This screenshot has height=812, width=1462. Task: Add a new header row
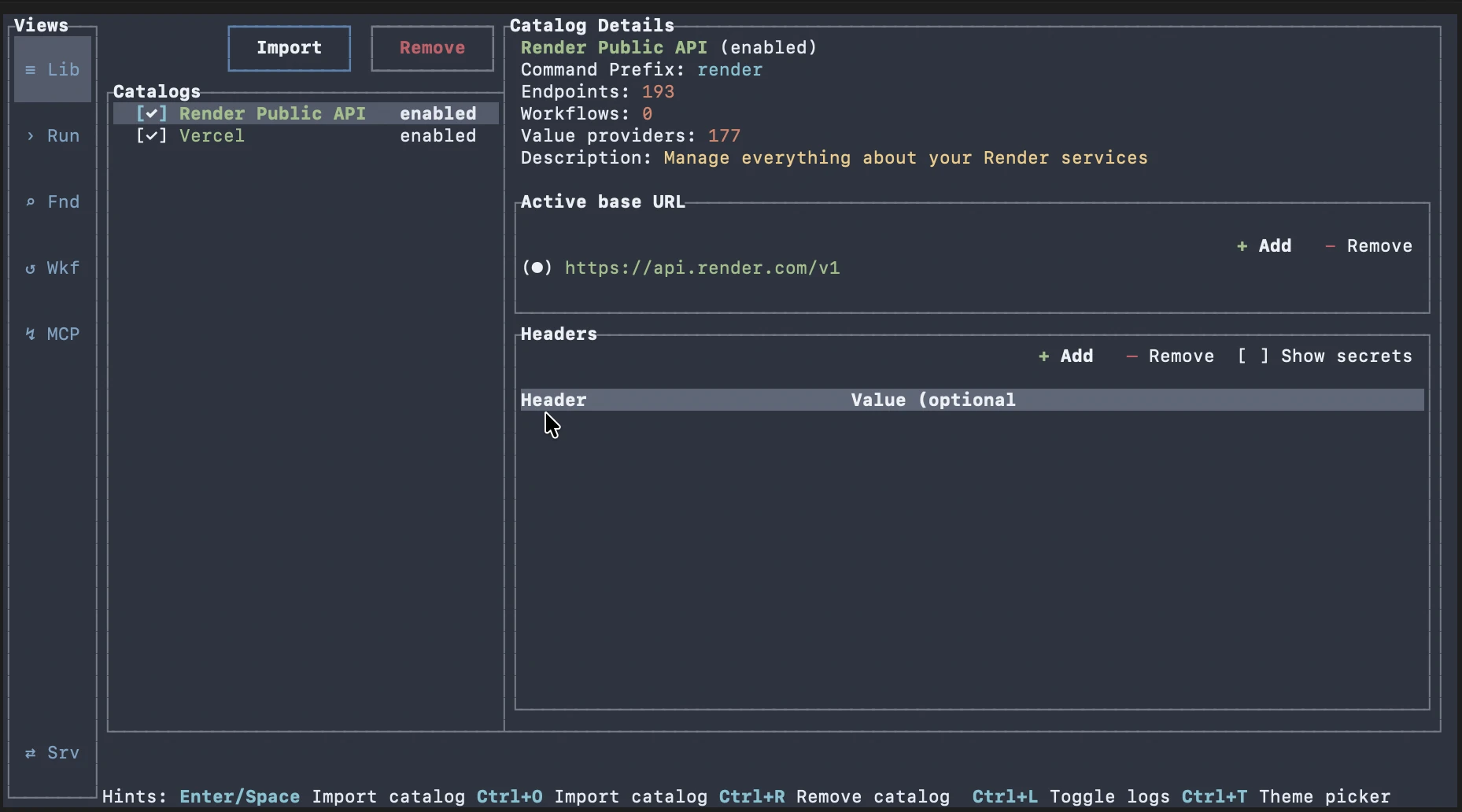[x=1065, y=356]
